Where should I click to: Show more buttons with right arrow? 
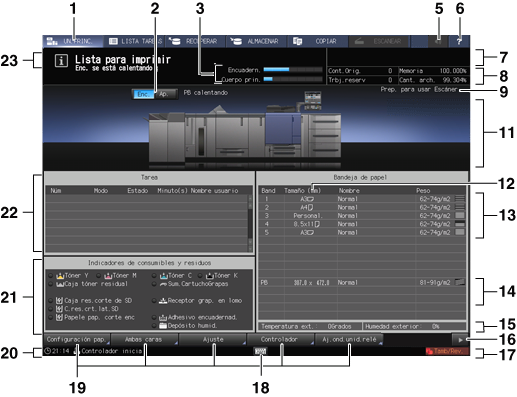pyautogui.click(x=460, y=340)
